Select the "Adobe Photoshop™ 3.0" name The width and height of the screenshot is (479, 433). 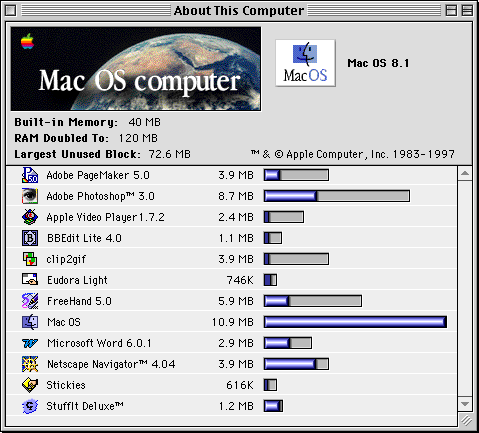100,196
